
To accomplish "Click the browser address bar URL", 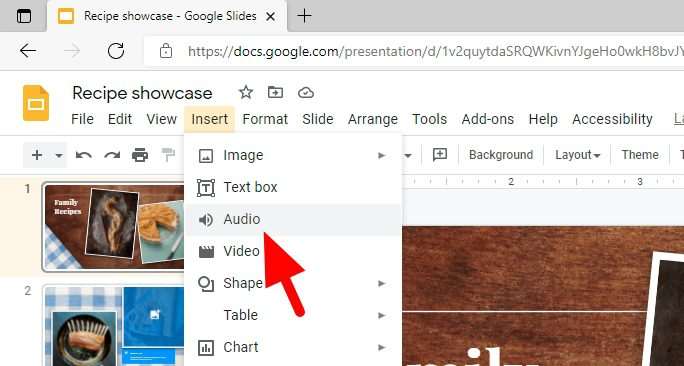I will point(435,51).
